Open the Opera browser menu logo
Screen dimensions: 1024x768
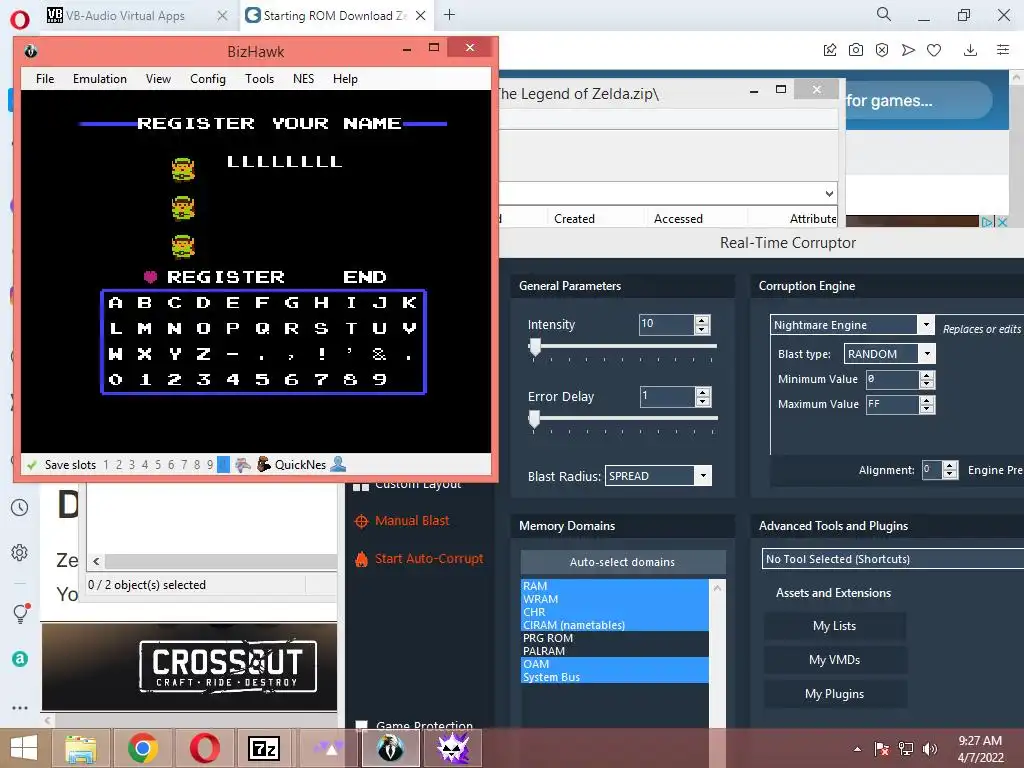[x=20, y=20]
